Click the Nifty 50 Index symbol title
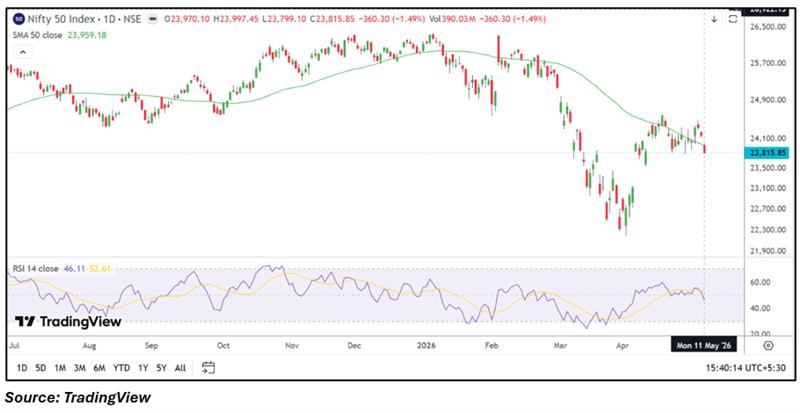800x413 pixels. 60,19
